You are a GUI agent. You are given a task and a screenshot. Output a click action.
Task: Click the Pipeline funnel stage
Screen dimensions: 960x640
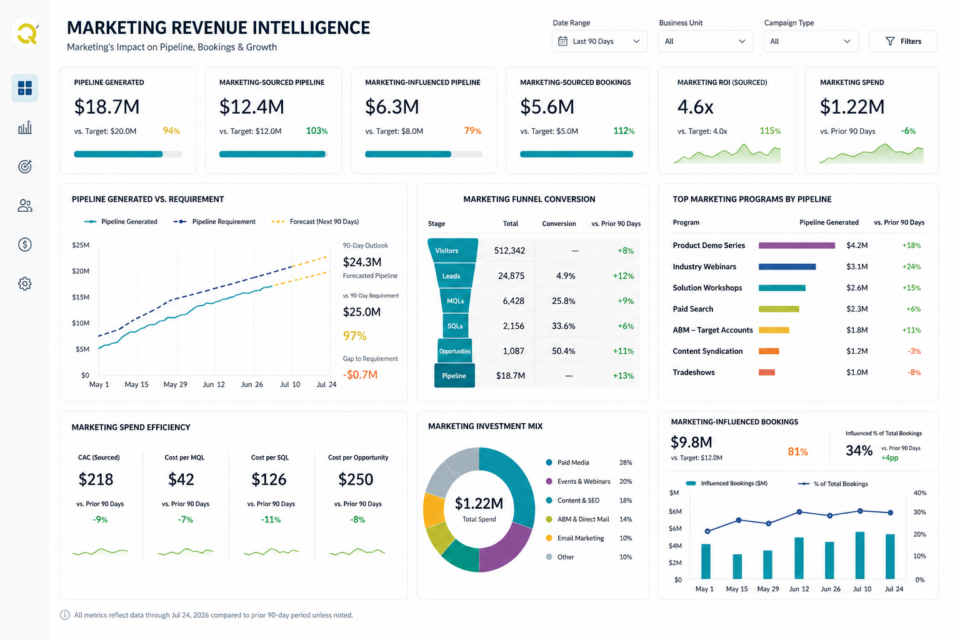(x=454, y=375)
